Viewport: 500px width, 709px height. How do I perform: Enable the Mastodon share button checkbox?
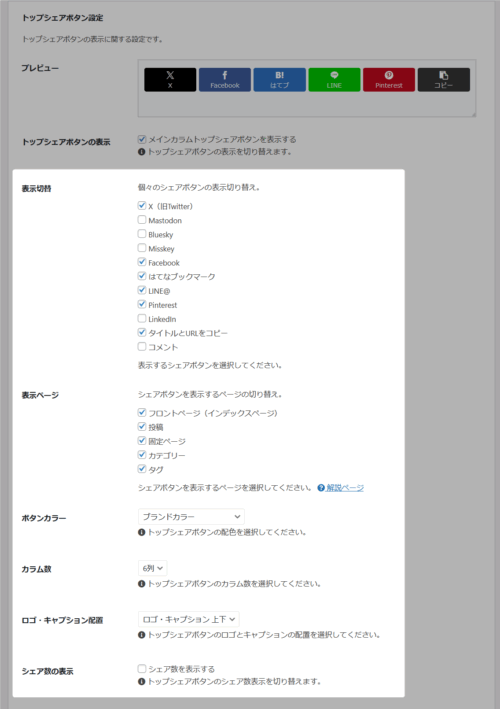click(x=142, y=220)
